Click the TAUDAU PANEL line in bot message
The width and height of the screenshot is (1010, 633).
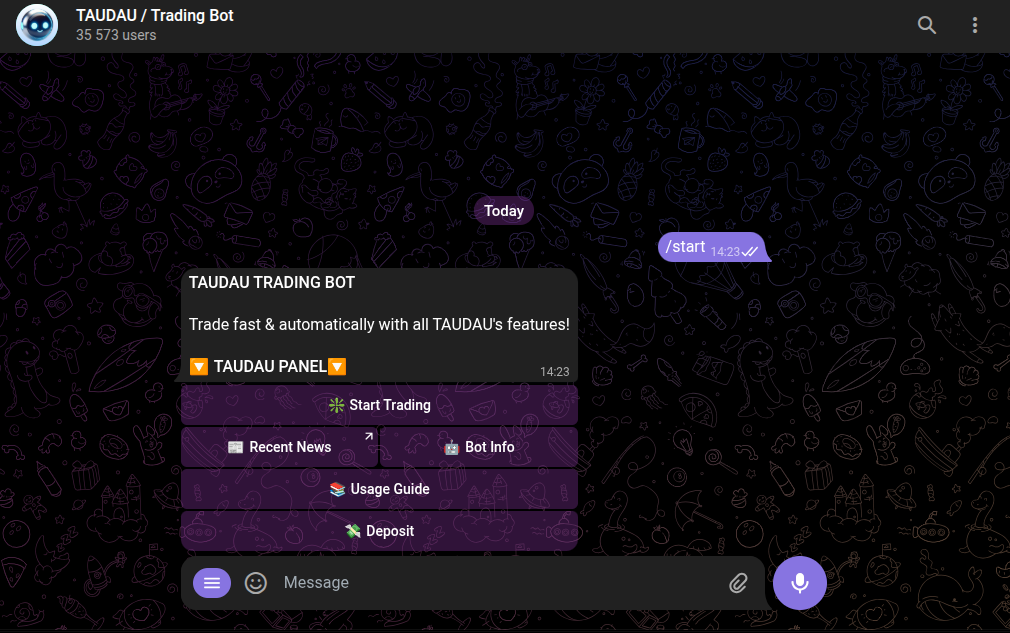click(268, 366)
